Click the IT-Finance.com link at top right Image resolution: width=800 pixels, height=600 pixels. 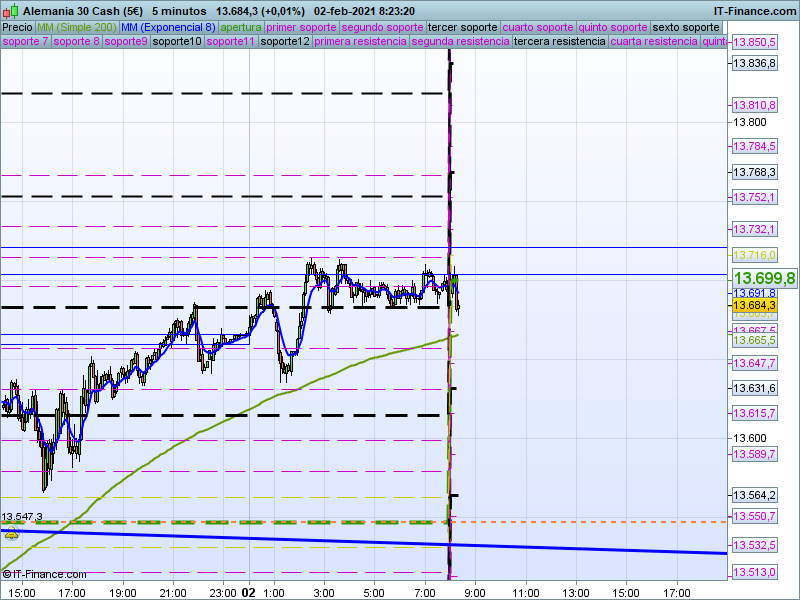[754, 10]
